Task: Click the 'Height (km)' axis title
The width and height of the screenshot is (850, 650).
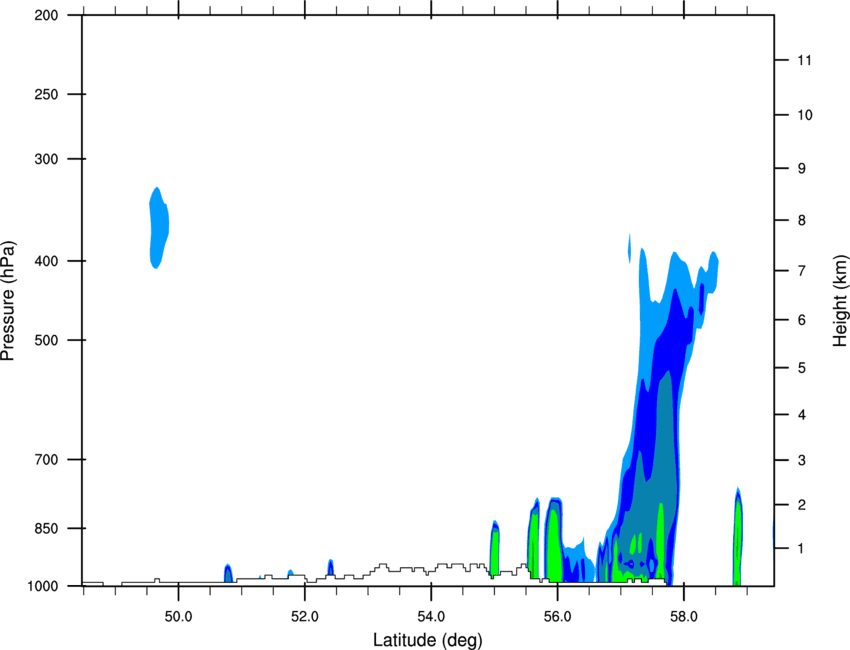Action: point(840,301)
